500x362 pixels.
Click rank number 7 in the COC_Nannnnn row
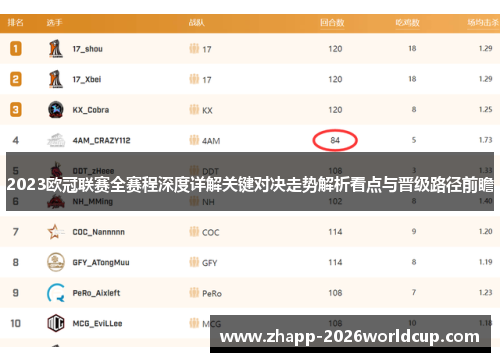[16, 232]
